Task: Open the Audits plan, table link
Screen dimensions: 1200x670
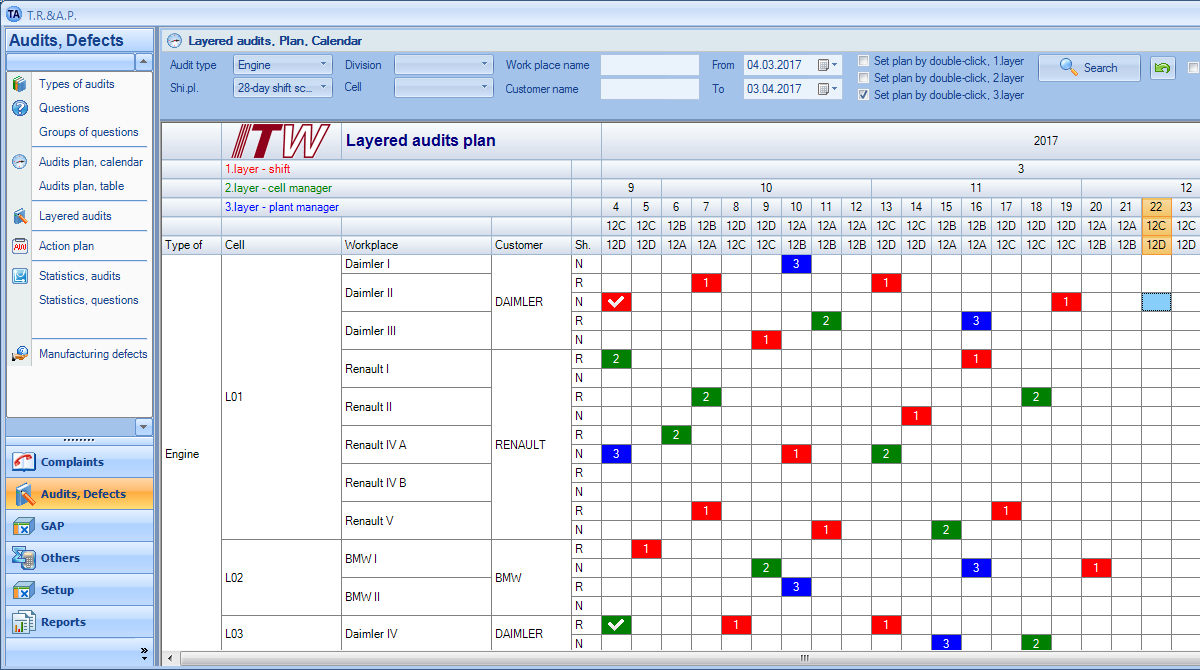Action: [81, 186]
